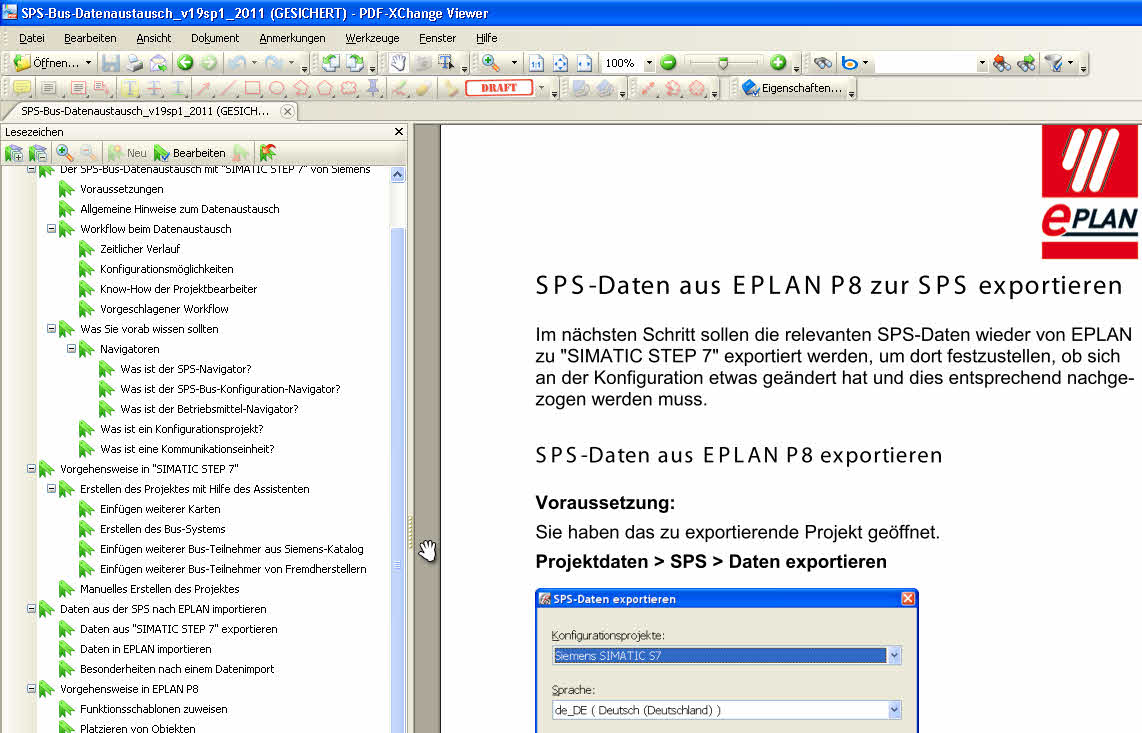
Task: Select the text Select tool
Action: (446, 63)
